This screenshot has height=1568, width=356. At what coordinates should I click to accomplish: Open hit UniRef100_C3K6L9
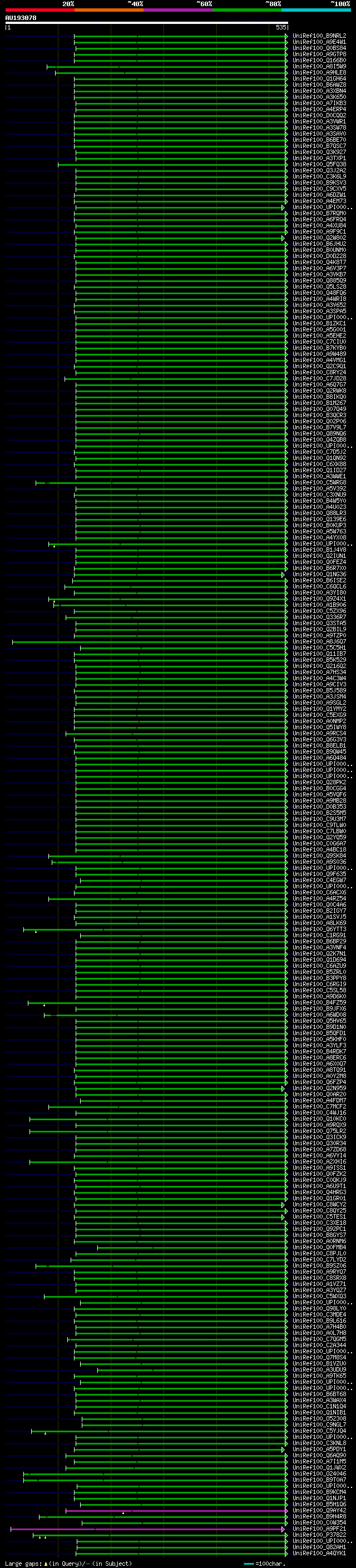[319, 177]
